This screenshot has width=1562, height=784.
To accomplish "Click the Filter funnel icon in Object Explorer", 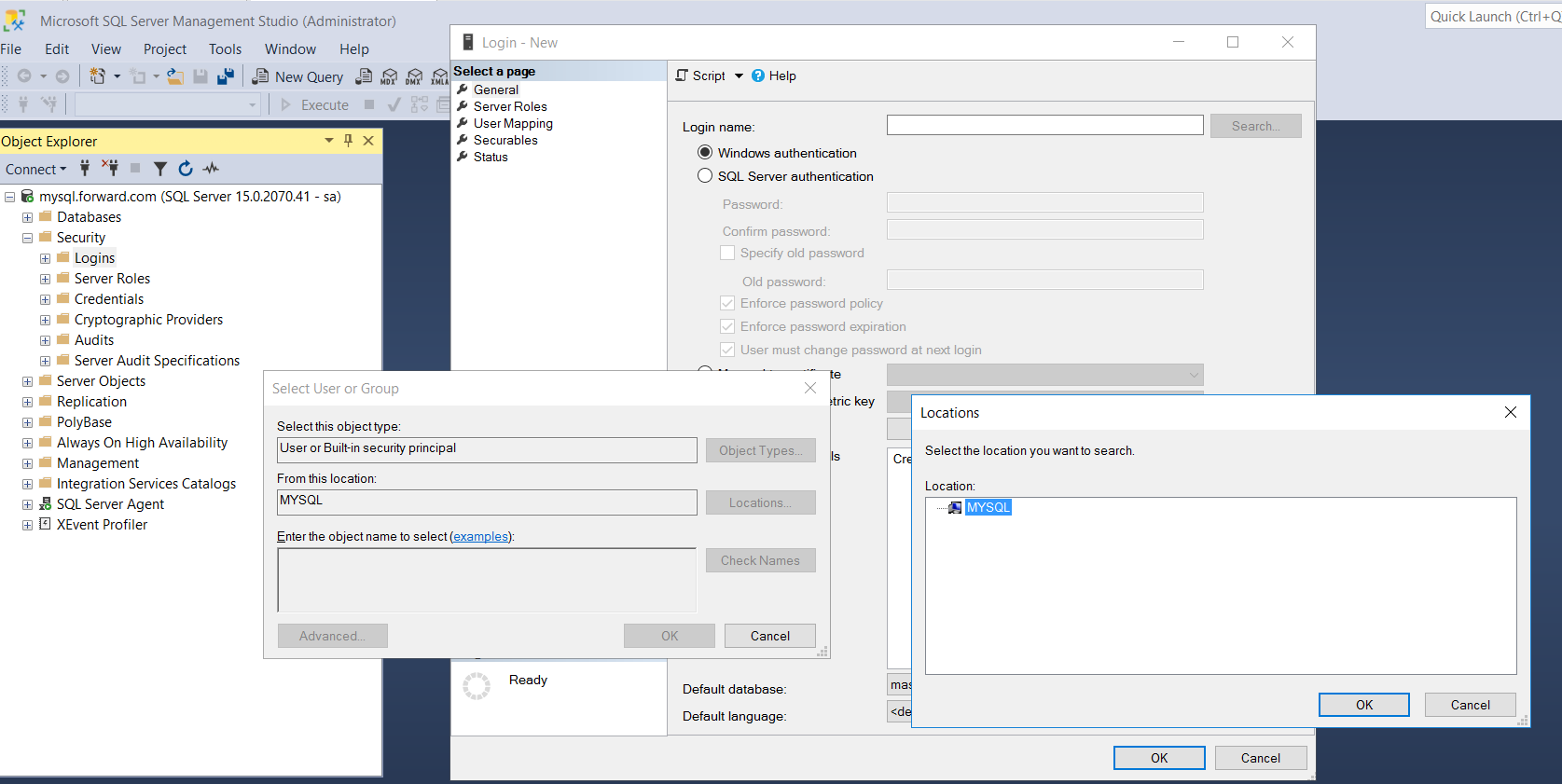I will pyautogui.click(x=160, y=168).
